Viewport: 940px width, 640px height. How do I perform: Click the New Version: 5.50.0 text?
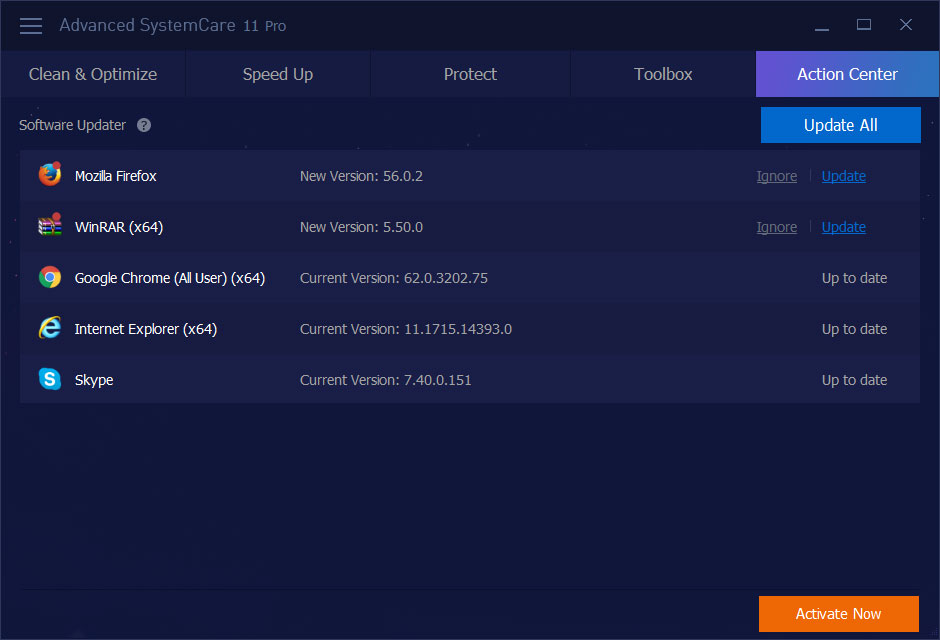pos(361,227)
